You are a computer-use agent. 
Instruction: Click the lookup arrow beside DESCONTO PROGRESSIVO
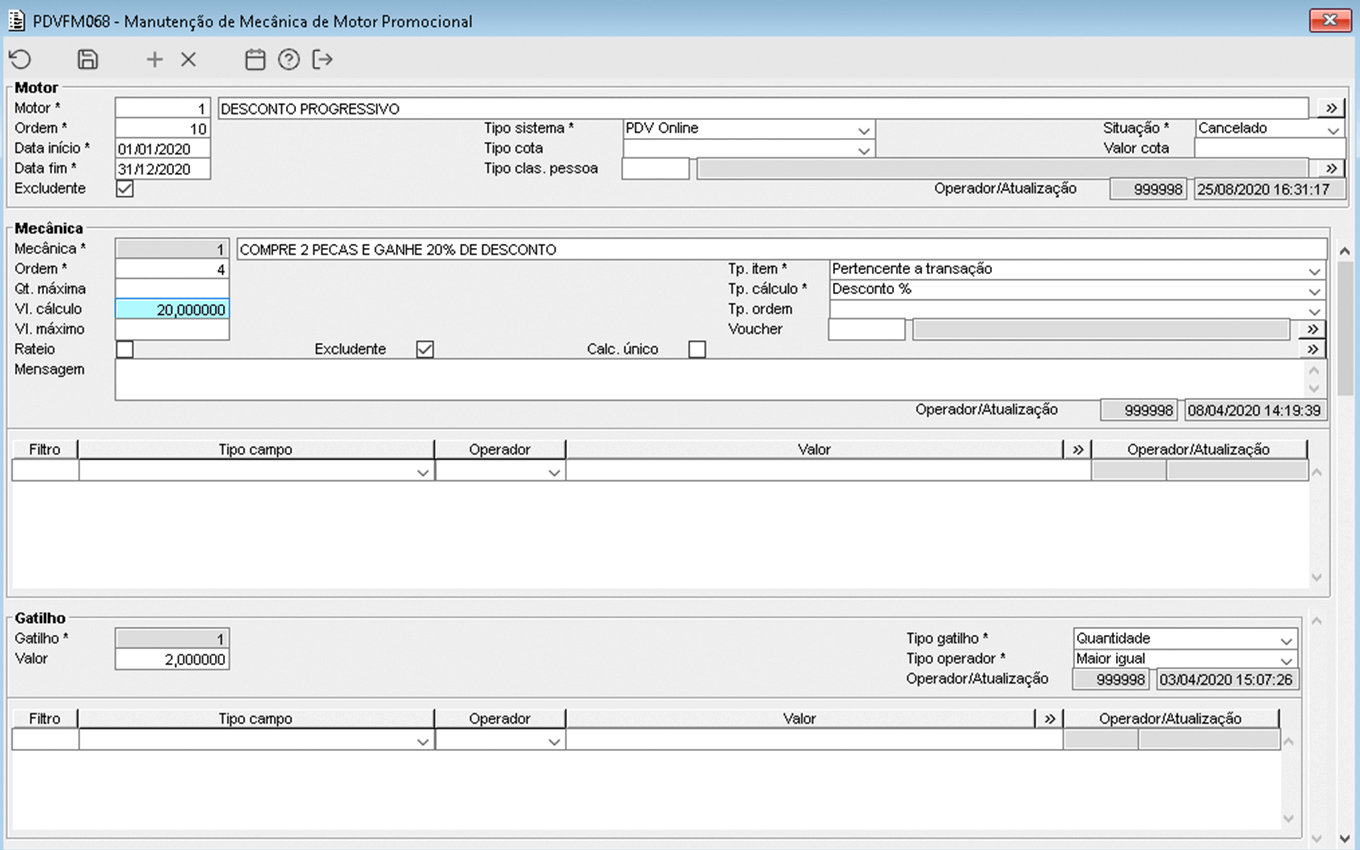[x=1331, y=108]
